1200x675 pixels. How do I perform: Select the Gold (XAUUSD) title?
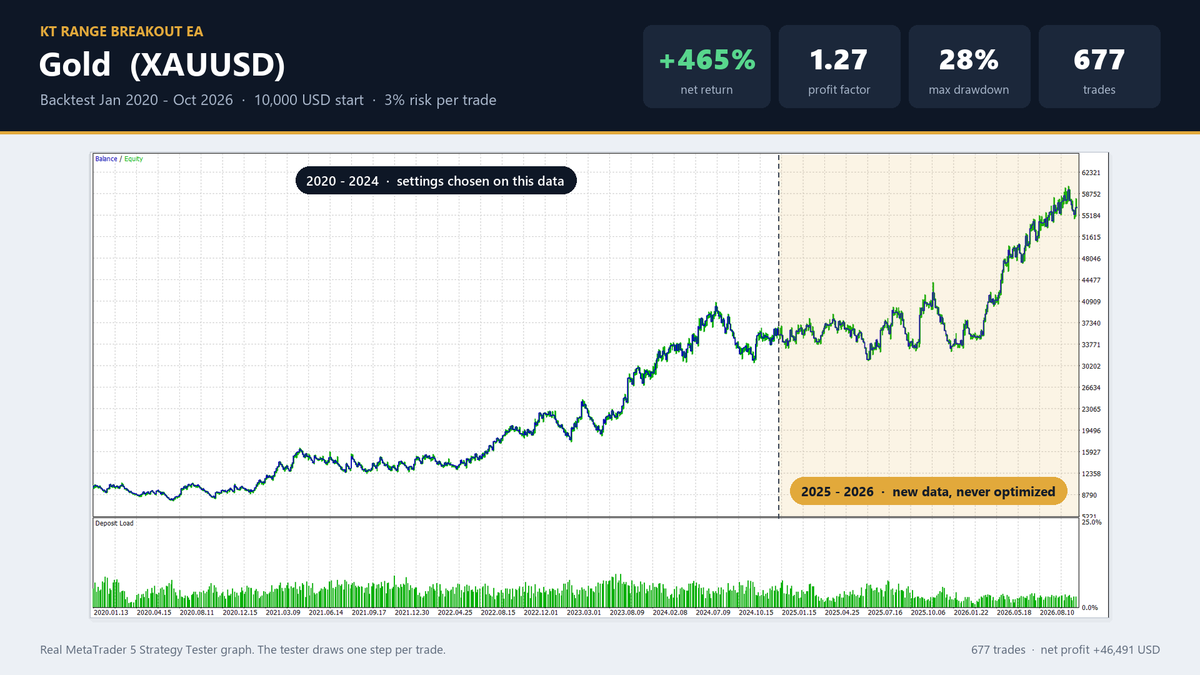[162, 65]
